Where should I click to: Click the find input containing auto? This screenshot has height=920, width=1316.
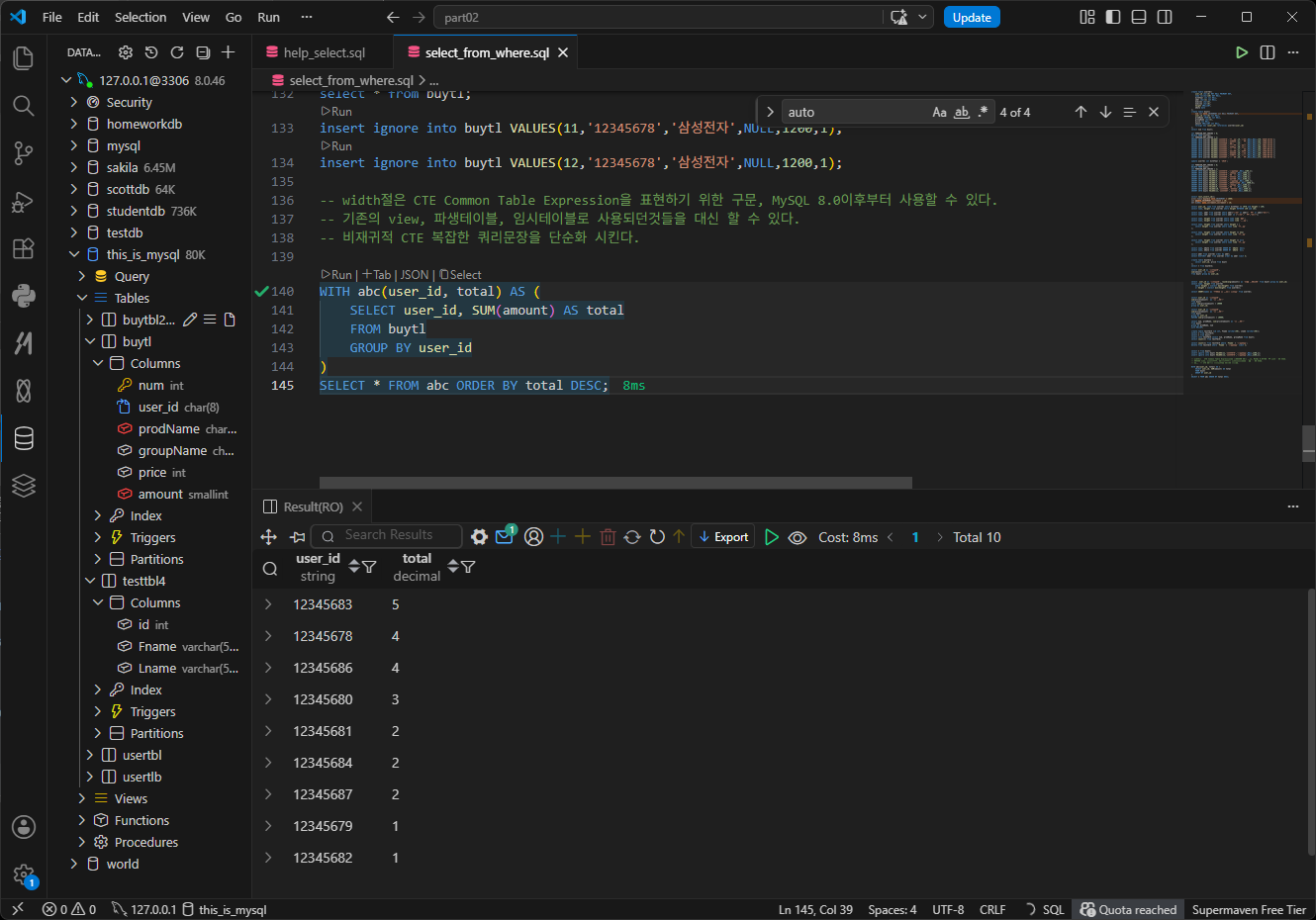coord(856,112)
